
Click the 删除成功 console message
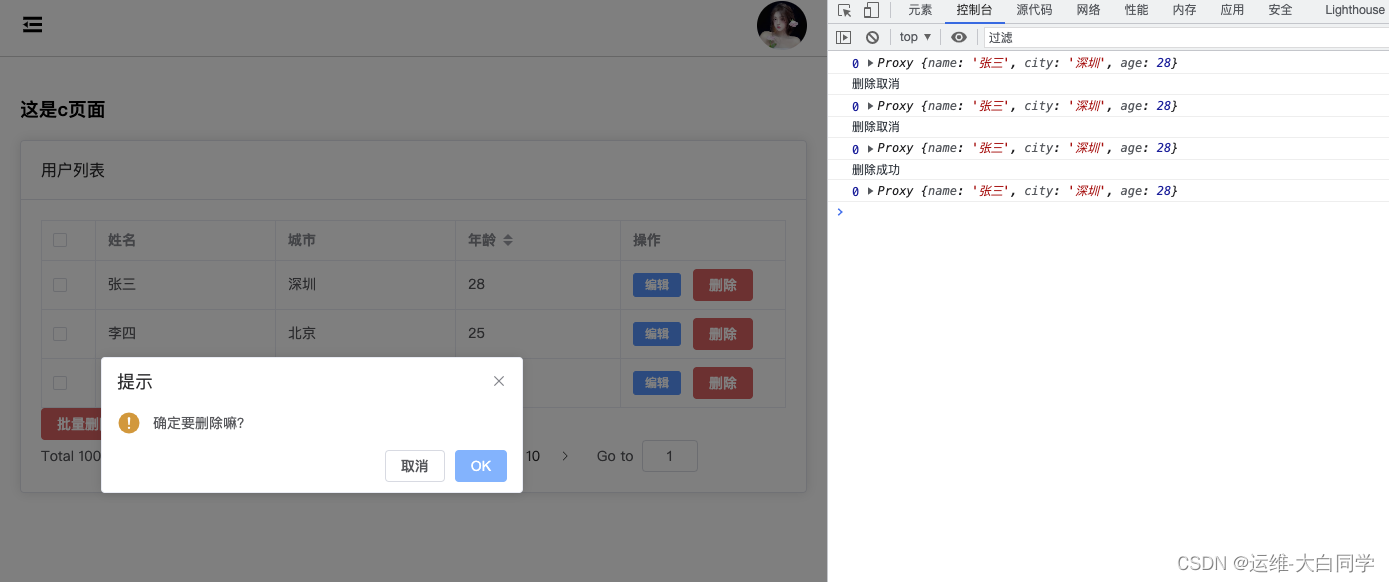(x=876, y=170)
